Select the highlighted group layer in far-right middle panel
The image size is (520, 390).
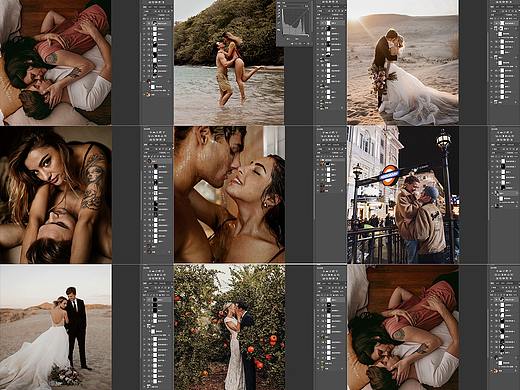click(506, 193)
